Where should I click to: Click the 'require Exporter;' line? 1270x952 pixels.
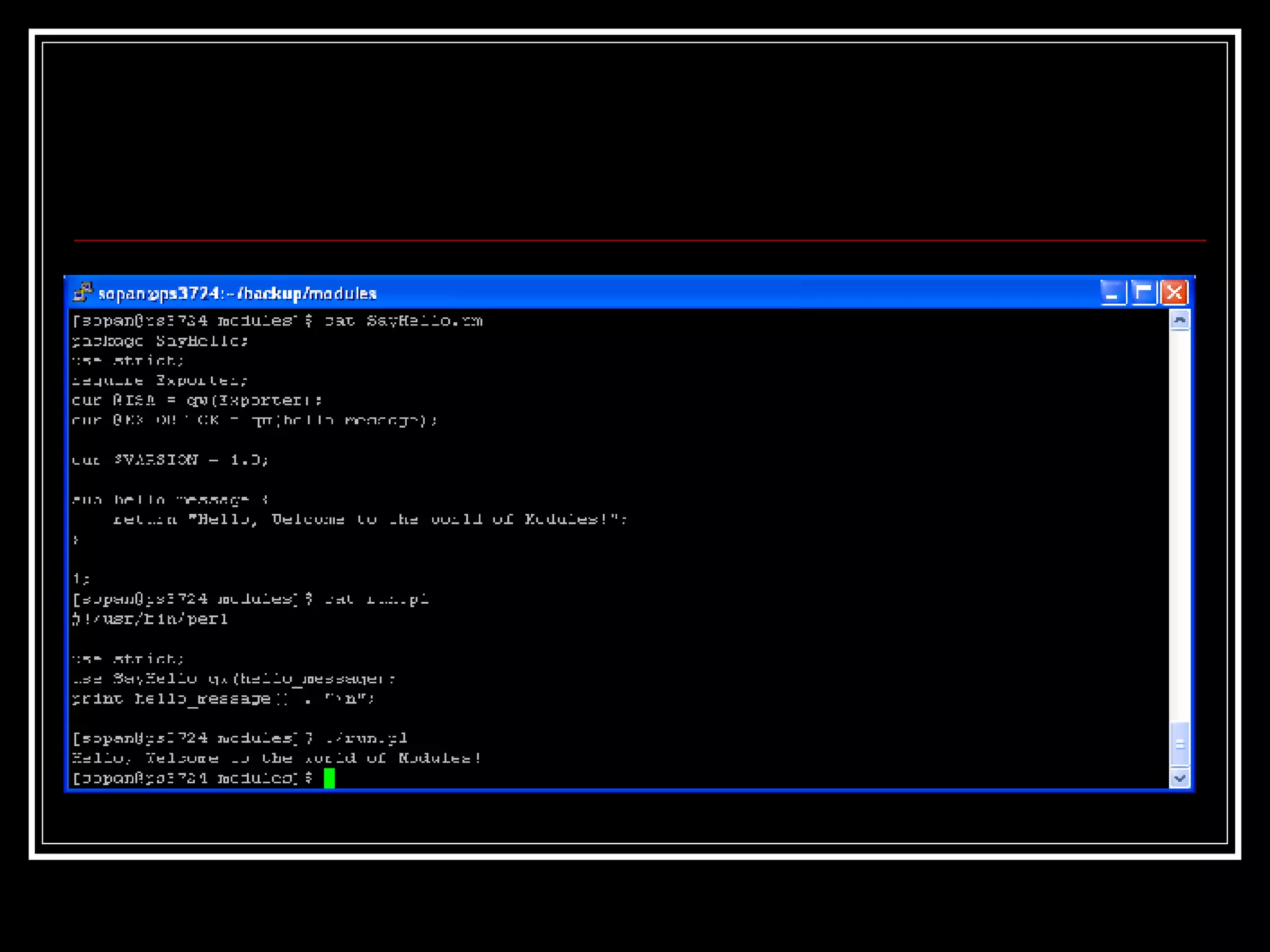pyautogui.click(x=160, y=381)
